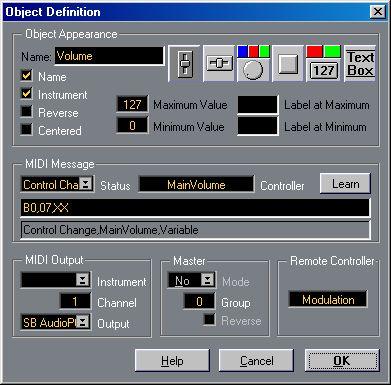
Task: Enable the Reverse checkbox in Object Appearance
Action: pos(27,112)
